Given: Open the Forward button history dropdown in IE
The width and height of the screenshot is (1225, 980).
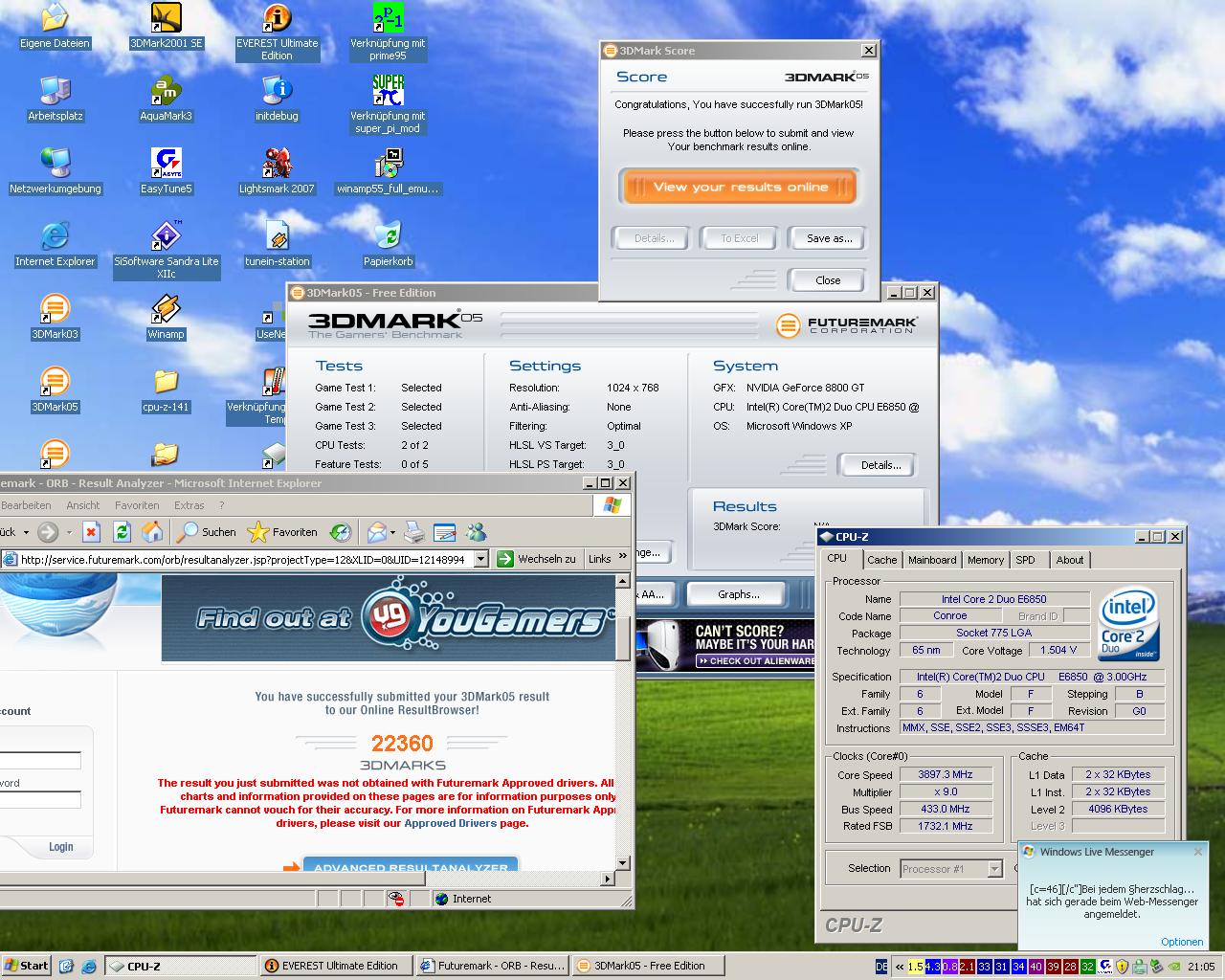Looking at the screenshot, I should 69,532.
